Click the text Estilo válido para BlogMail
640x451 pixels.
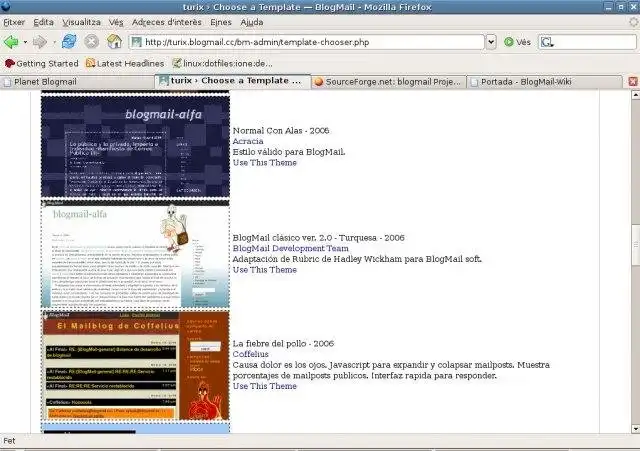[289, 152]
